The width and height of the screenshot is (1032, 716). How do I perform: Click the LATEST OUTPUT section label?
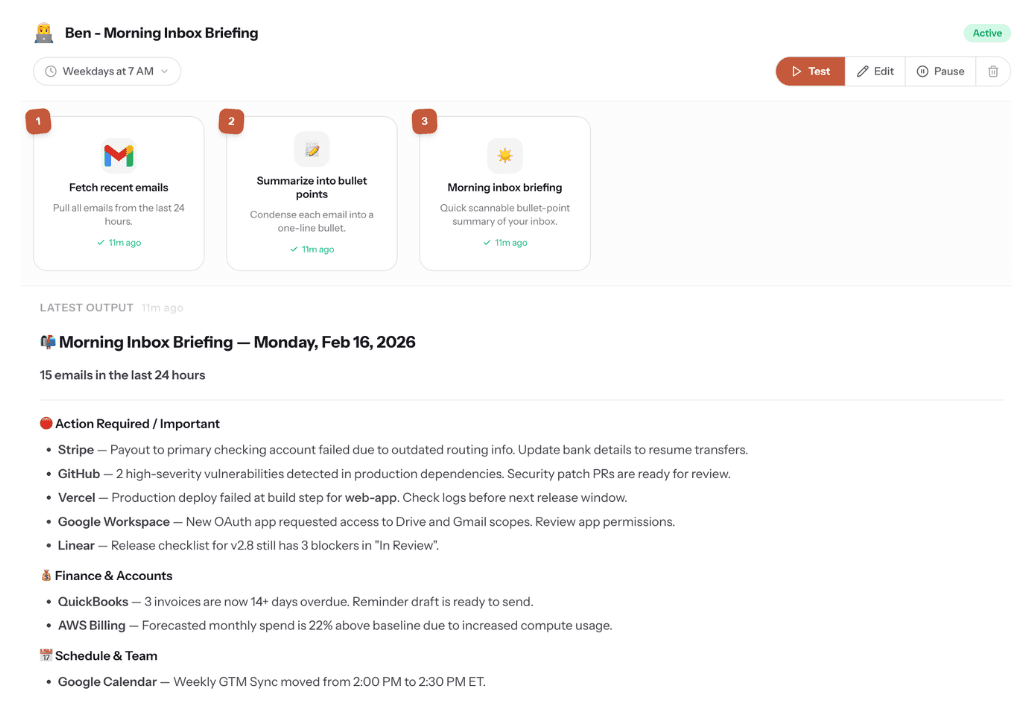pos(86,308)
